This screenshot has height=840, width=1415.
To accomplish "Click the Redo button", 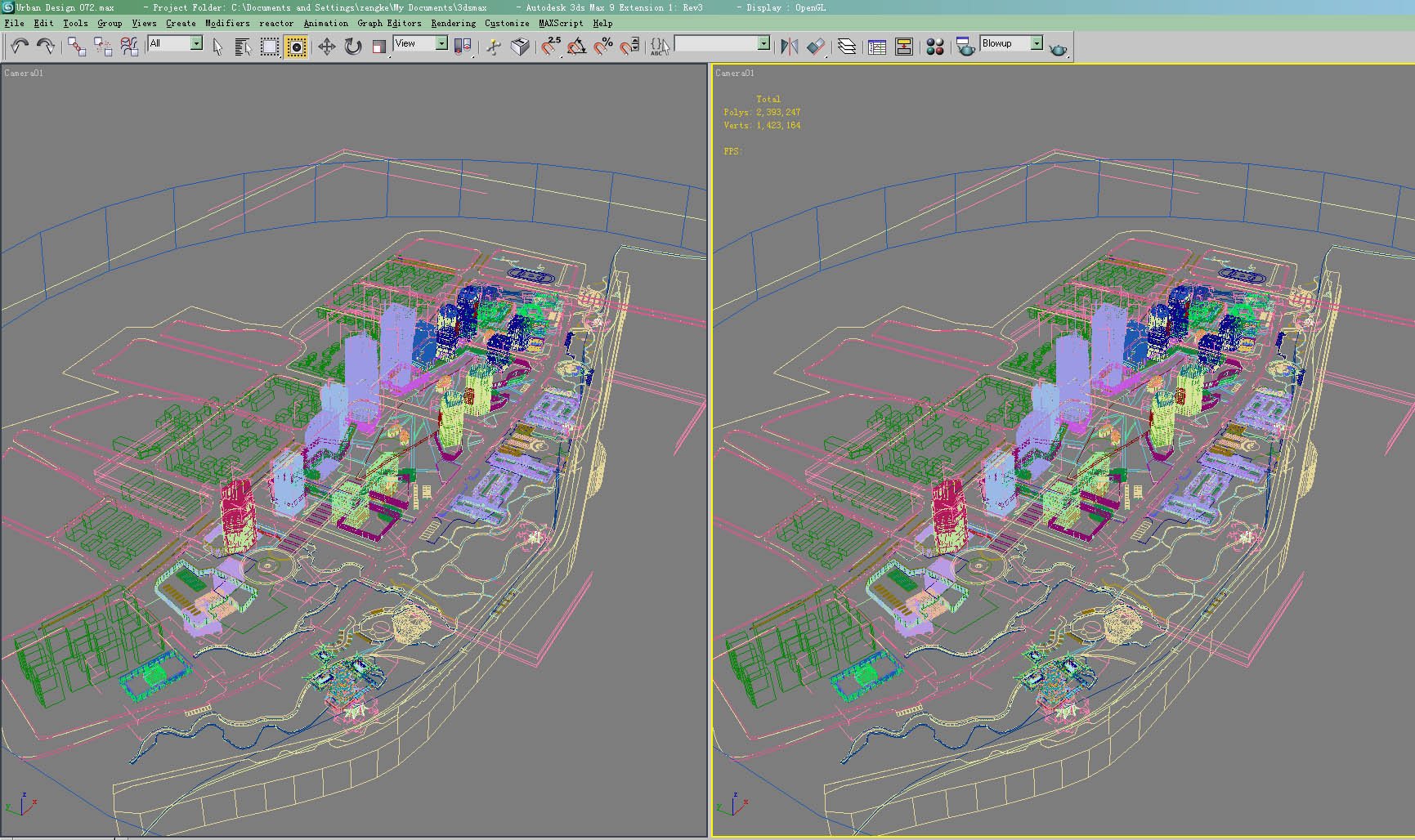I will [47, 47].
